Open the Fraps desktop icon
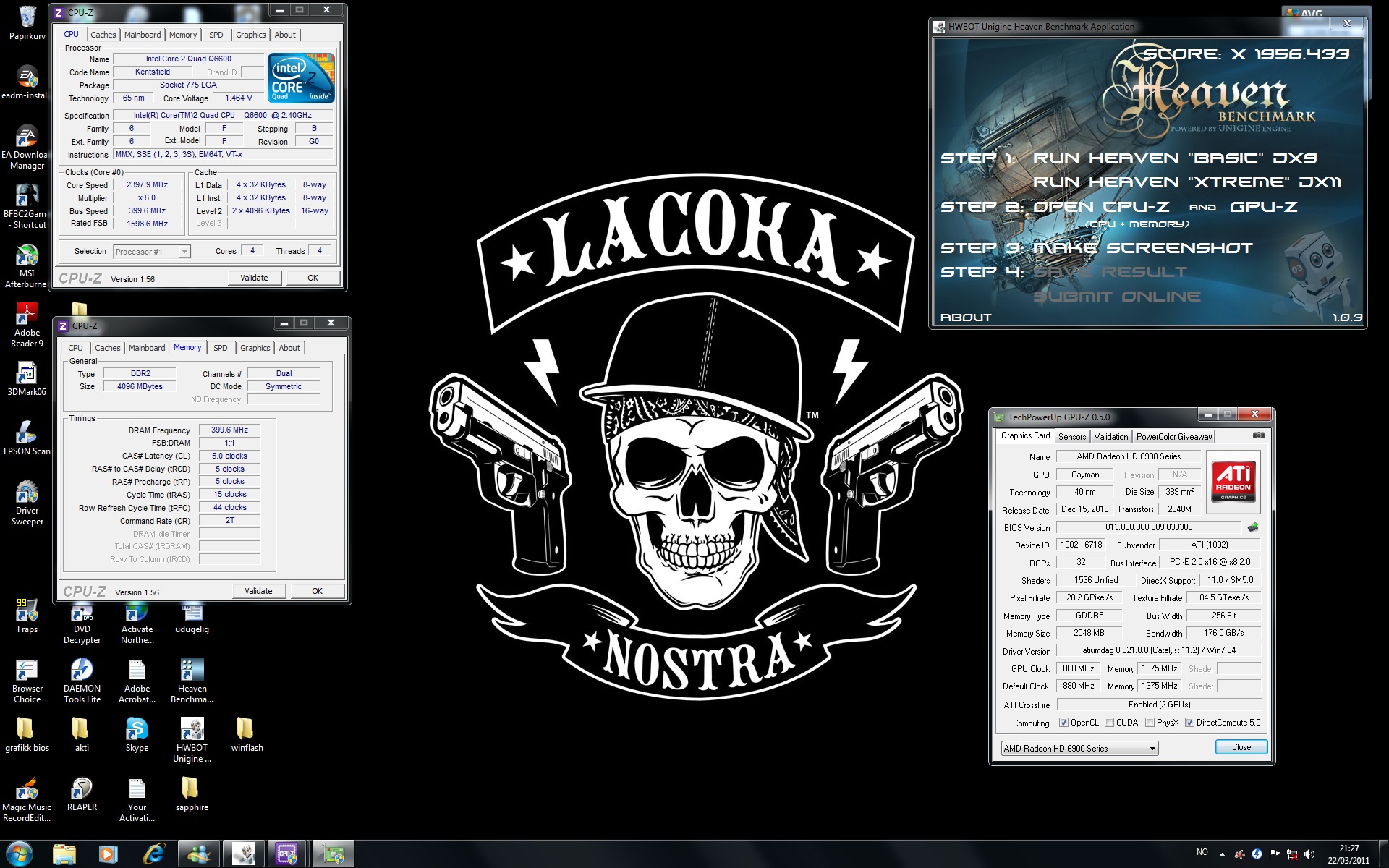 pos(27,616)
